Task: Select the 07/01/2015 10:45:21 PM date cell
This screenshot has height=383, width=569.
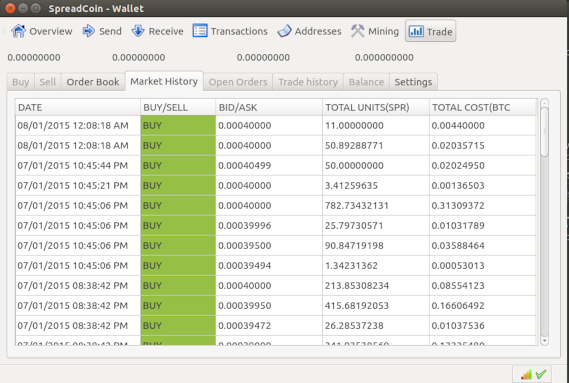Action: point(78,186)
